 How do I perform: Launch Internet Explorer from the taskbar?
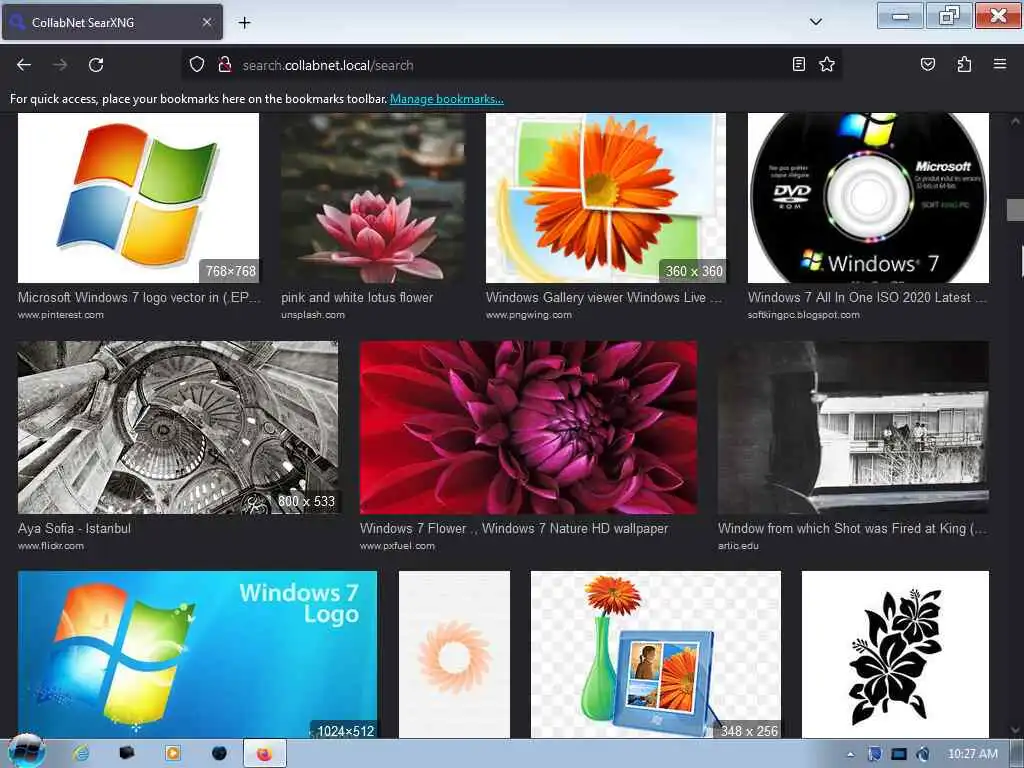tap(82, 753)
